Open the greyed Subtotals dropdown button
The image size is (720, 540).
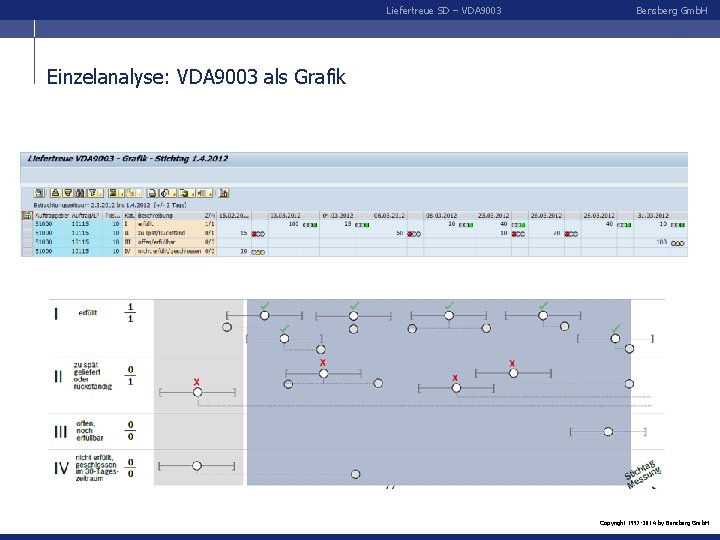[x=134, y=193]
